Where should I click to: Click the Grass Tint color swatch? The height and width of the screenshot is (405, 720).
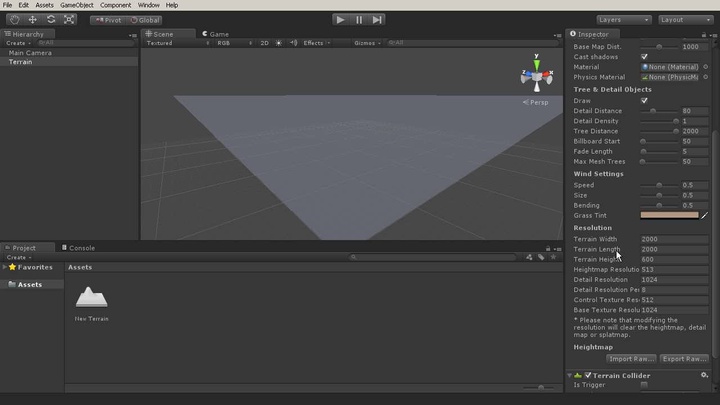(669, 215)
